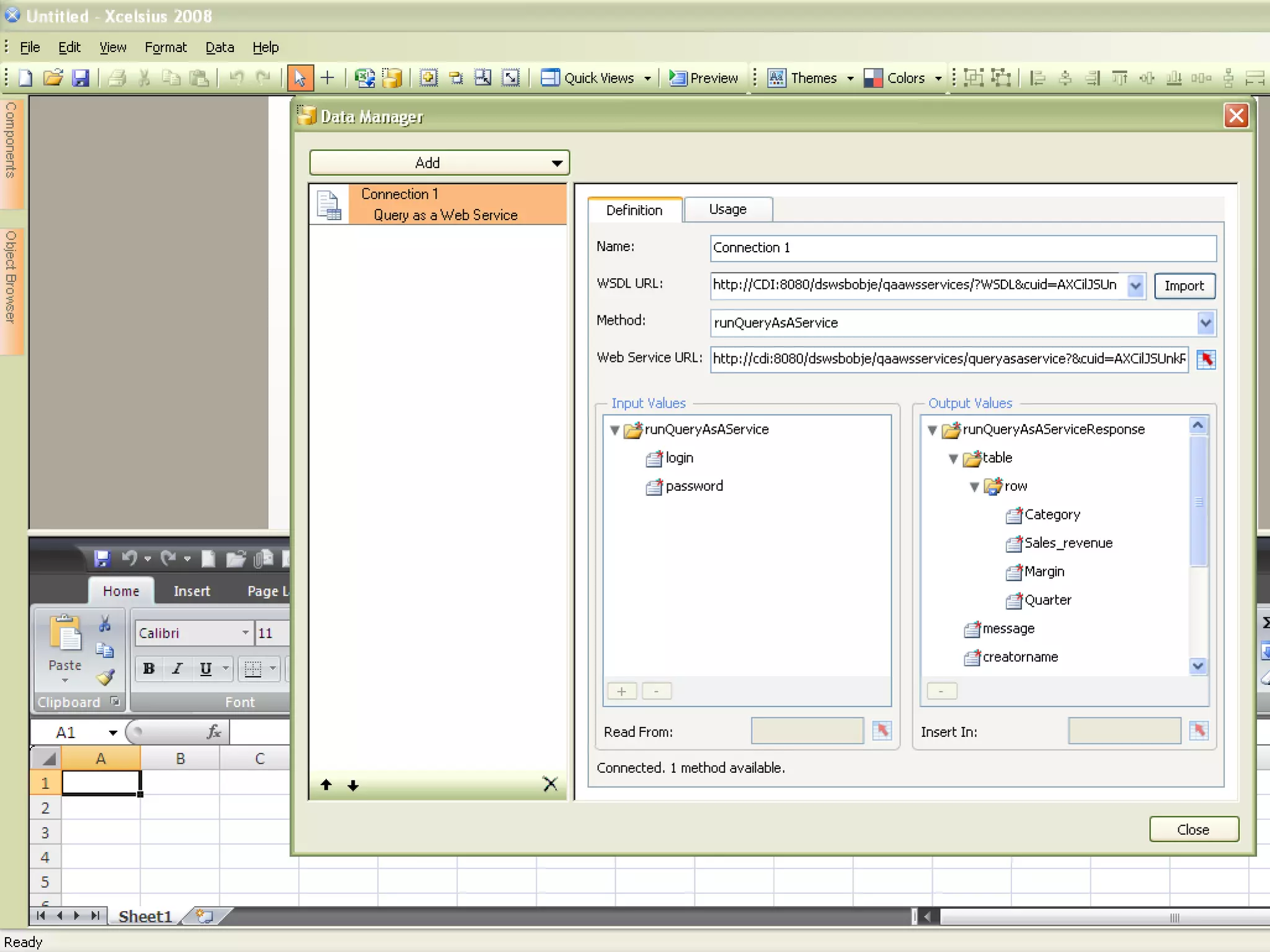Click the minus button under Output Values
This screenshot has width=1270, height=952.
941,691
